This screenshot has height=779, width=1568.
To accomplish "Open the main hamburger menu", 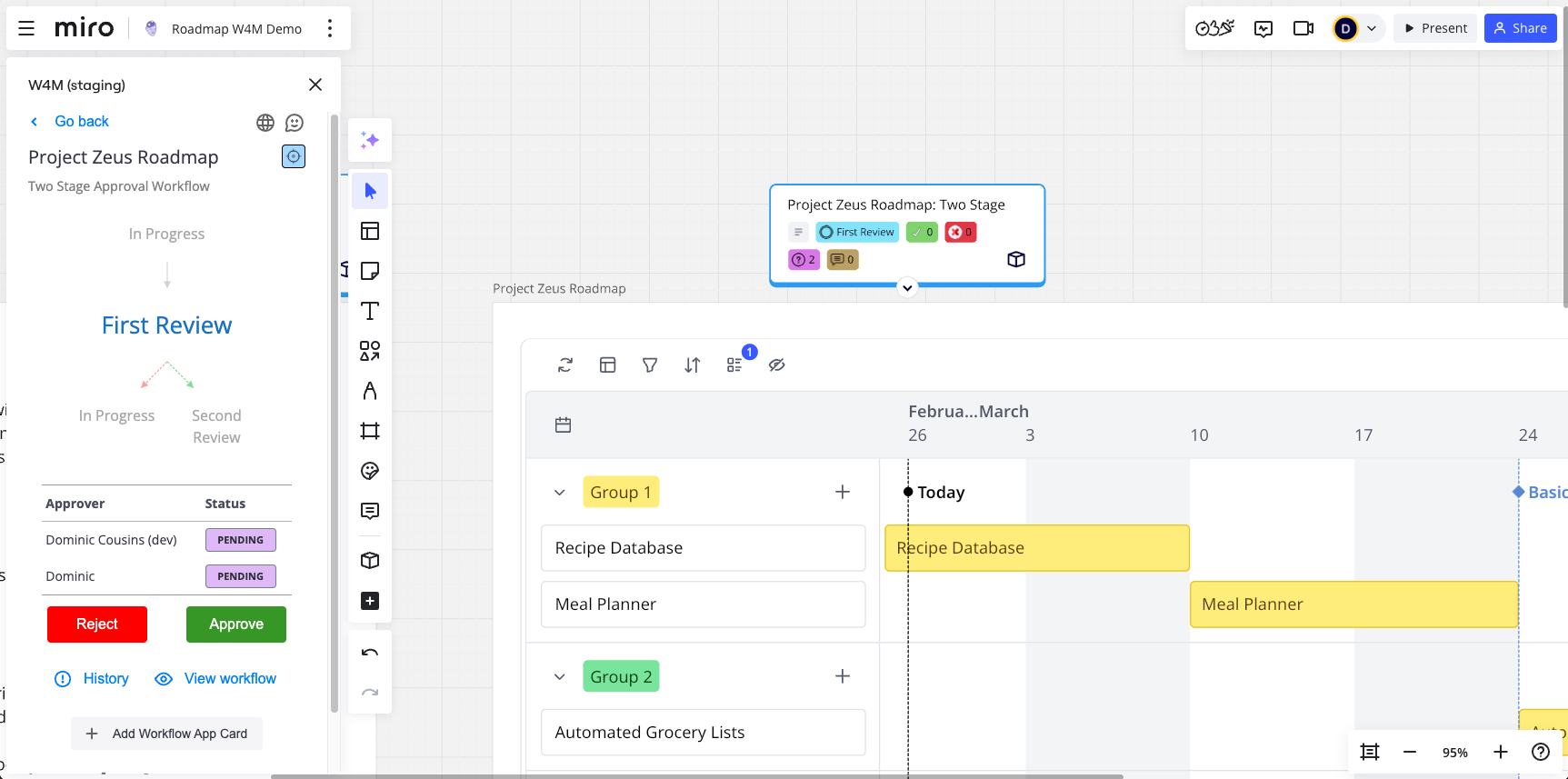I will pyautogui.click(x=26, y=28).
